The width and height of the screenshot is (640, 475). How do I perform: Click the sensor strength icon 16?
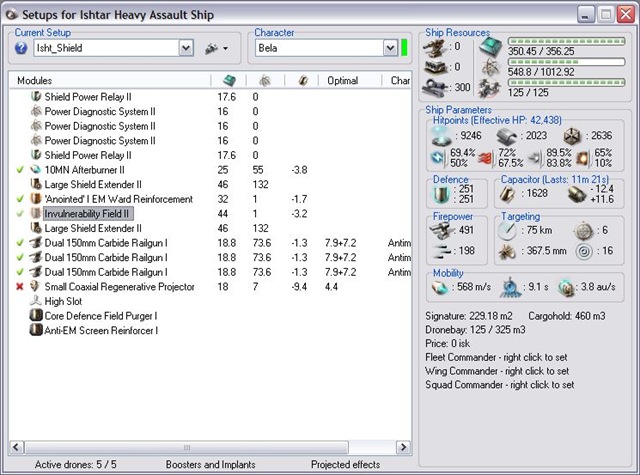pos(584,251)
